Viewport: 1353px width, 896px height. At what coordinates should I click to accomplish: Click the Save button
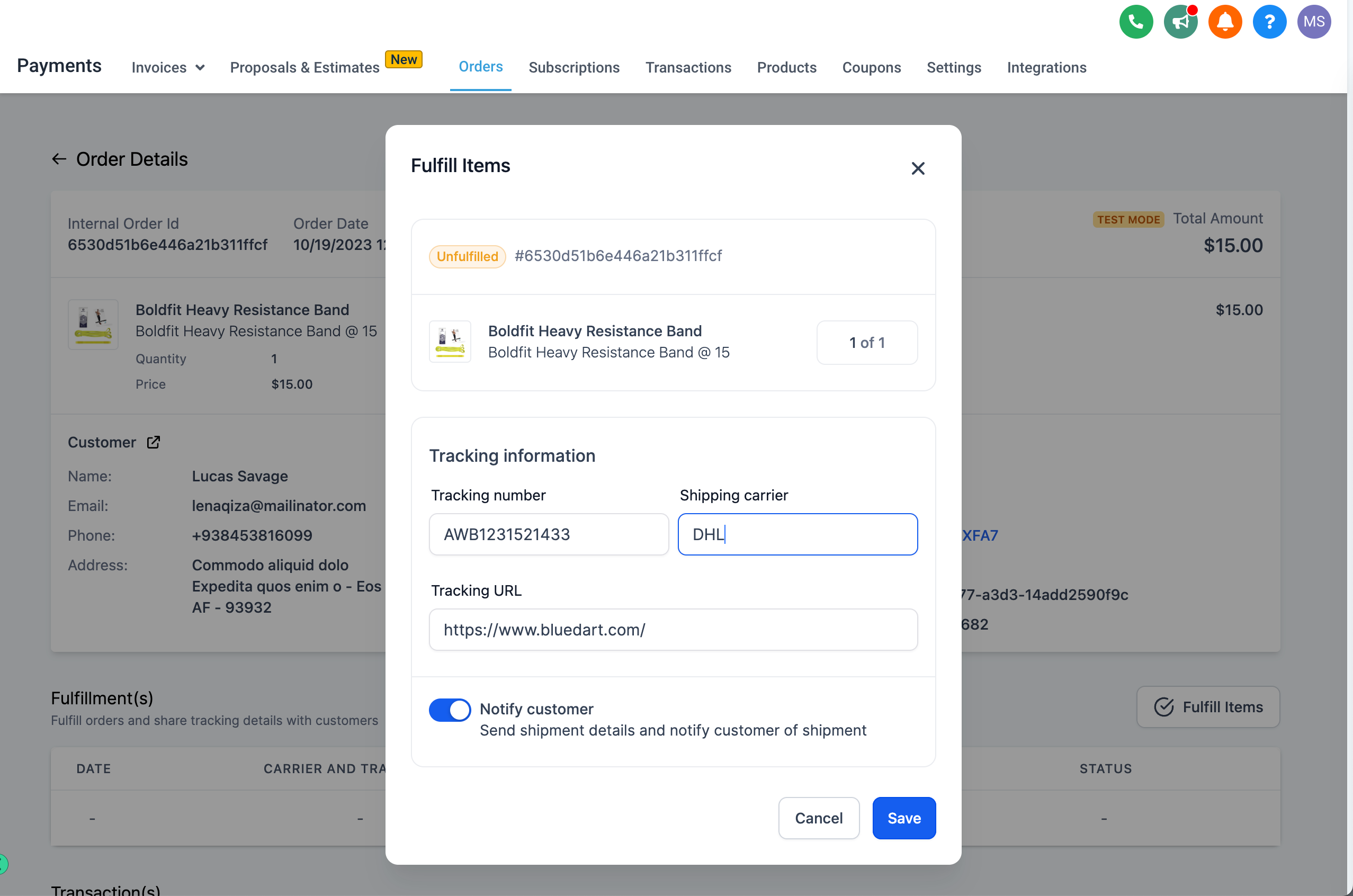click(904, 818)
